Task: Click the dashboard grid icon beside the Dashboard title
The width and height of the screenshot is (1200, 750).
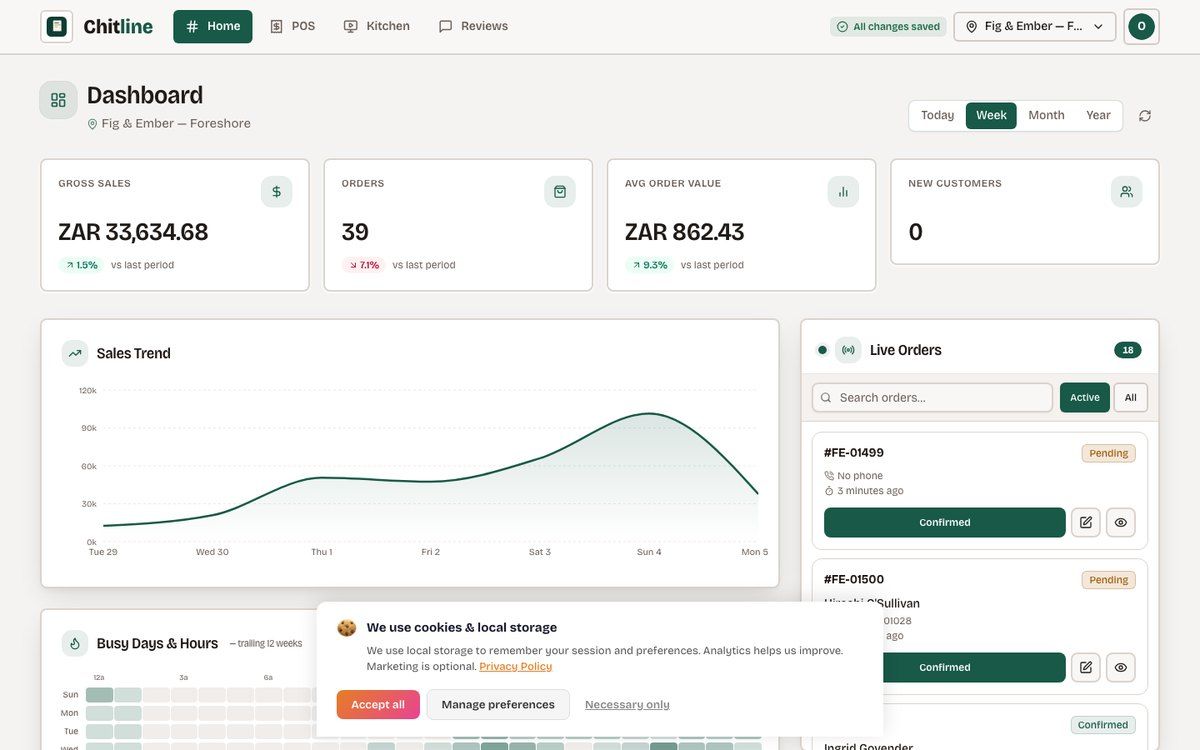Action: (58, 100)
